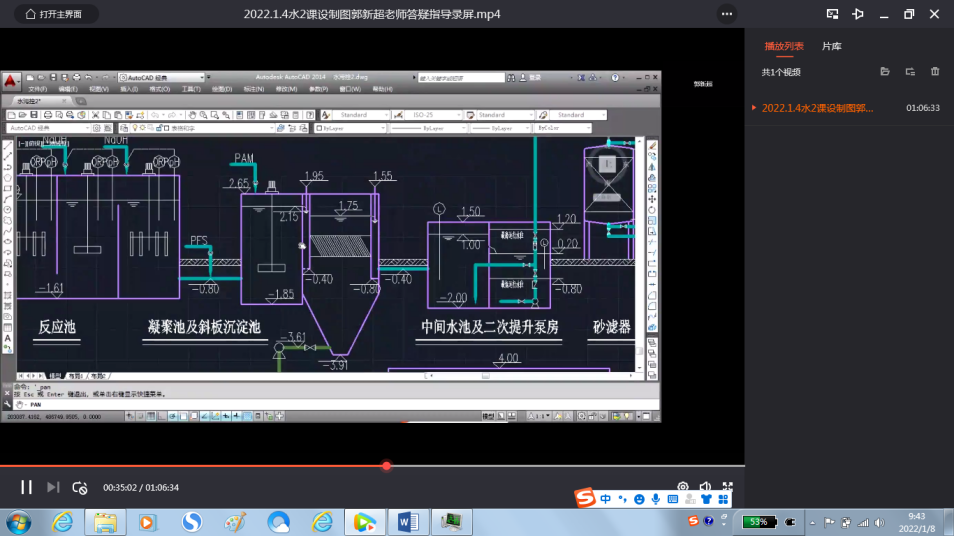
Task: Mute the player volume
Action: tap(705, 487)
